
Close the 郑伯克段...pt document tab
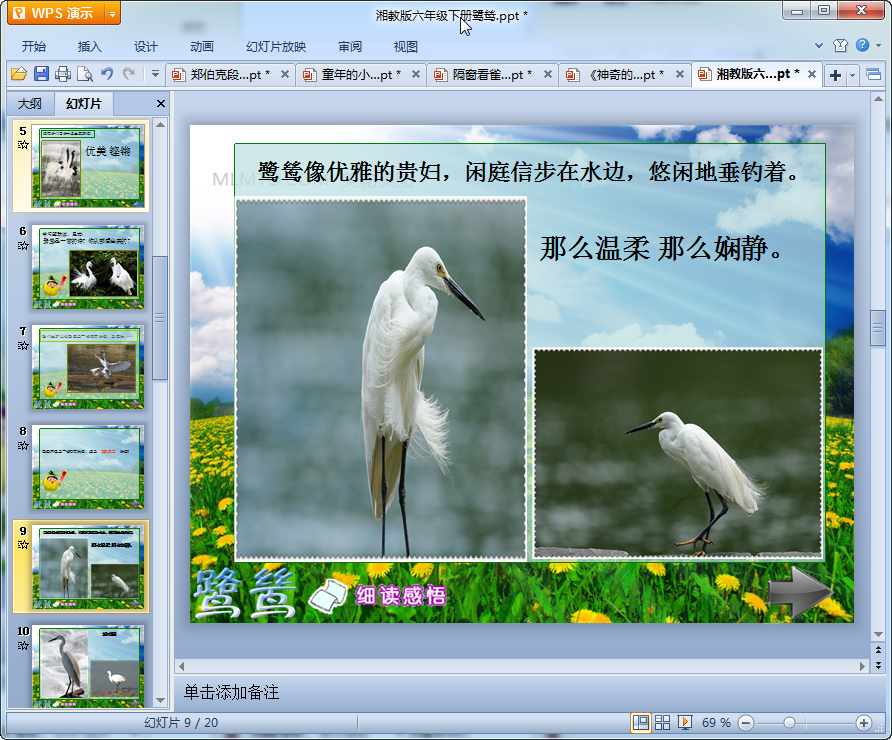(x=285, y=74)
